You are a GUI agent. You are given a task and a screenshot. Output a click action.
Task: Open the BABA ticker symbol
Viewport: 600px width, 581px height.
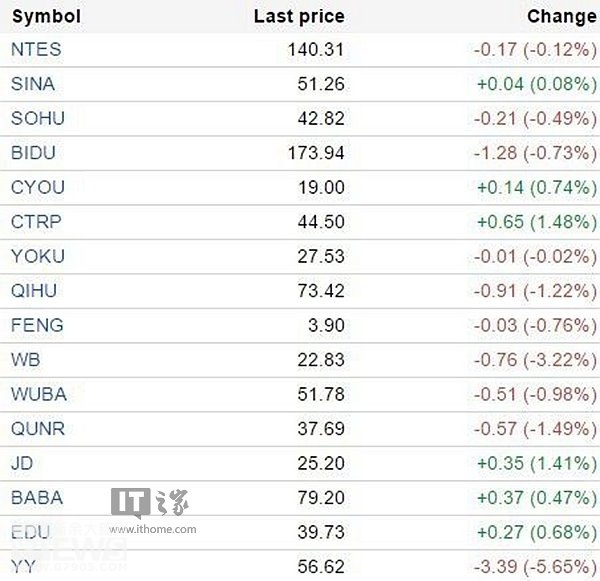[37, 498]
